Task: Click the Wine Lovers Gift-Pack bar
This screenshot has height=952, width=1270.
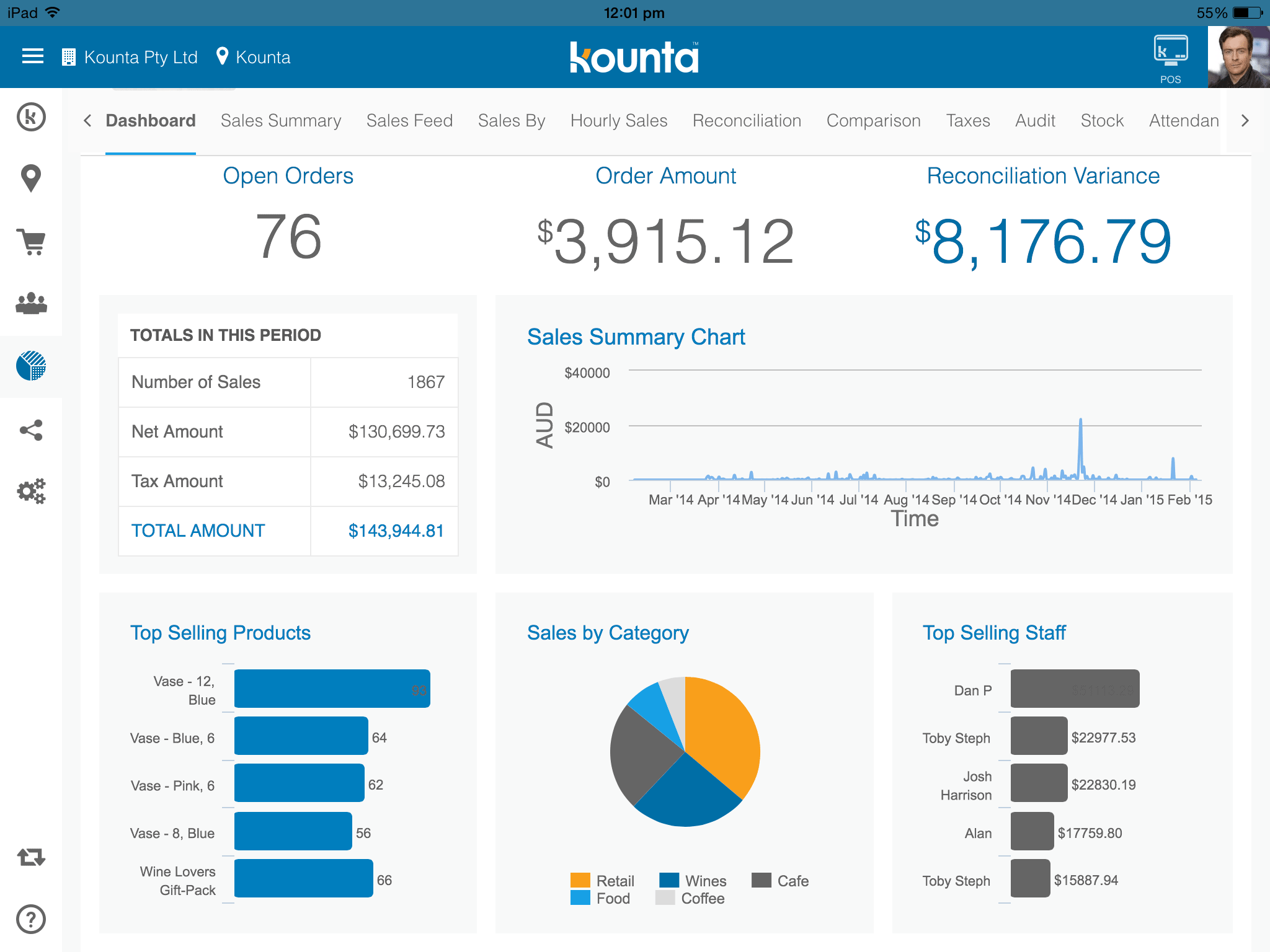Action: 303,878
